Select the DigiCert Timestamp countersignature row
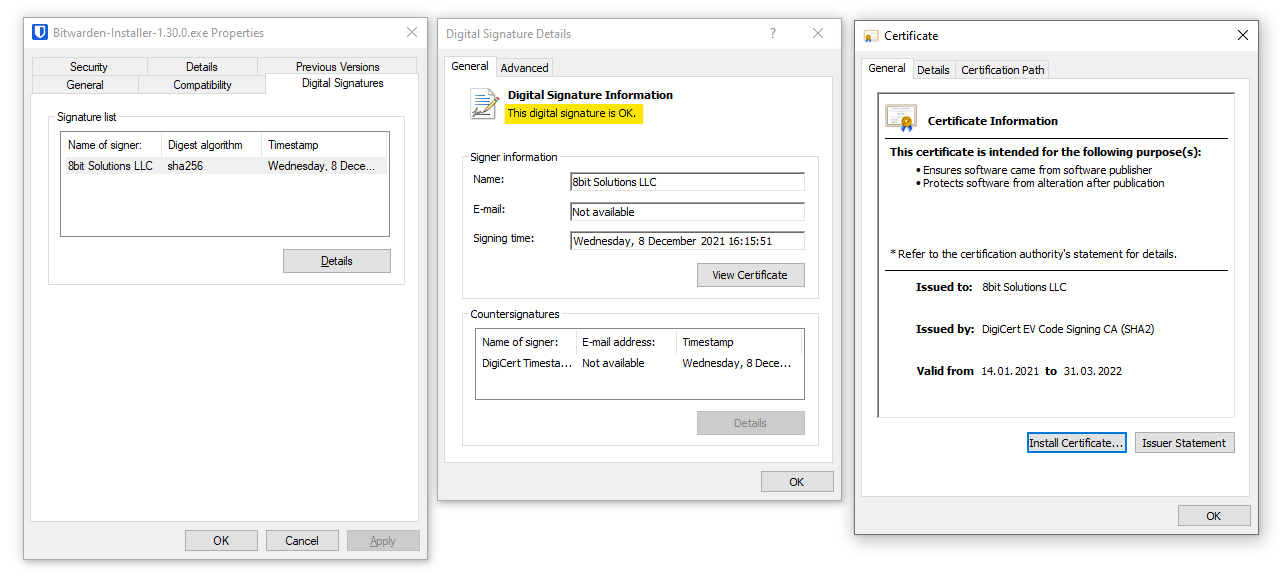 (639, 363)
